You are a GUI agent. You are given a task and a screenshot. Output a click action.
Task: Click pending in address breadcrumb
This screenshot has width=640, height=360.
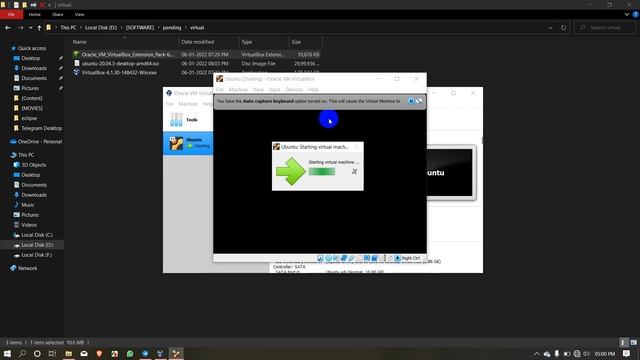click(x=172, y=28)
